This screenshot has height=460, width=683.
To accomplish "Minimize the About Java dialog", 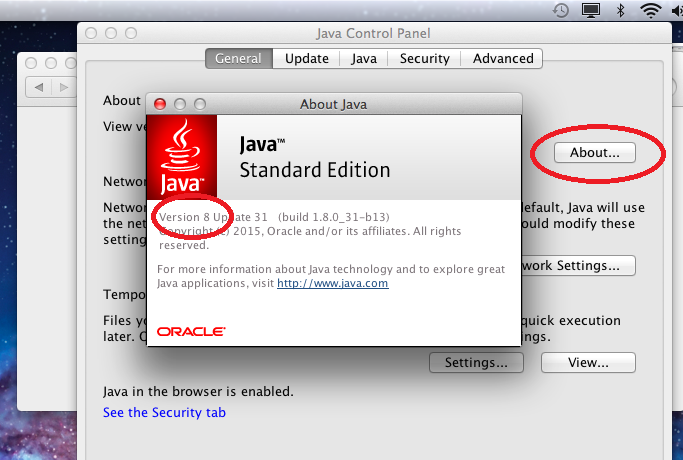I will pyautogui.click(x=180, y=104).
